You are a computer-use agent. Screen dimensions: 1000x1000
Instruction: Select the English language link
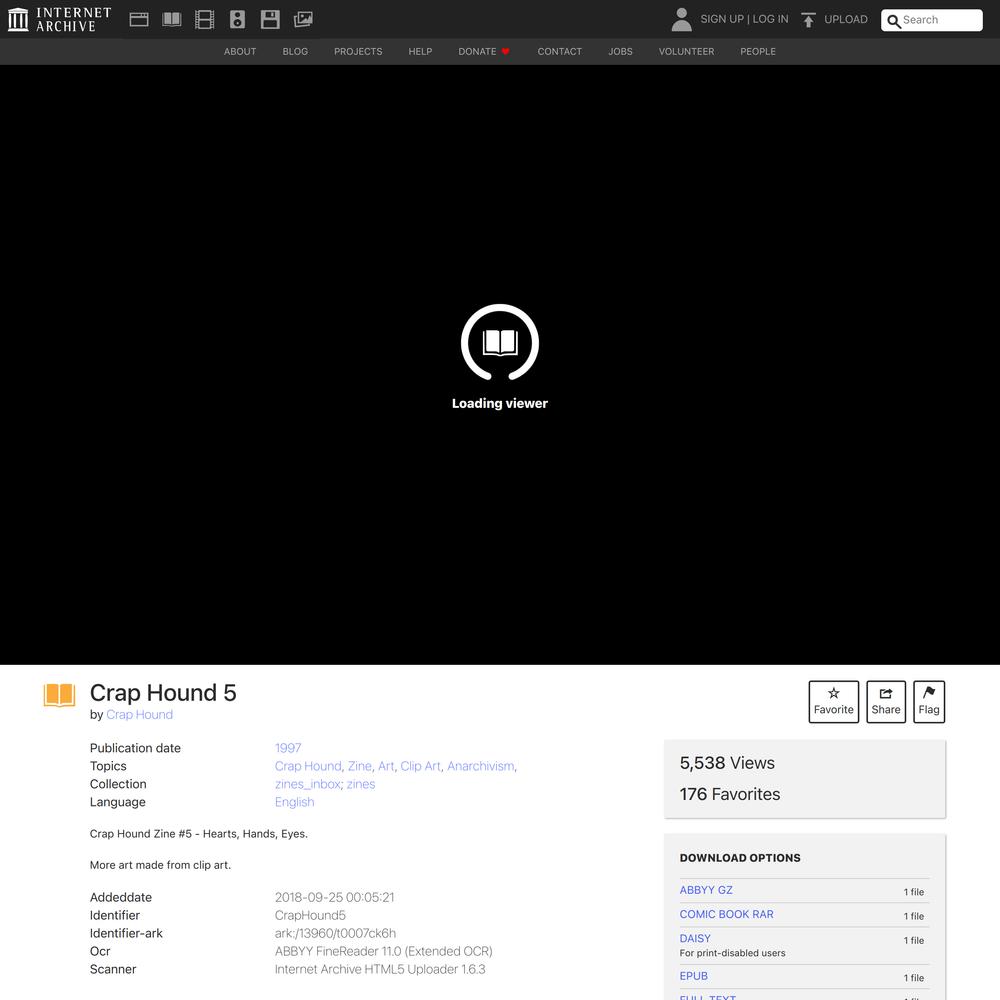point(295,802)
